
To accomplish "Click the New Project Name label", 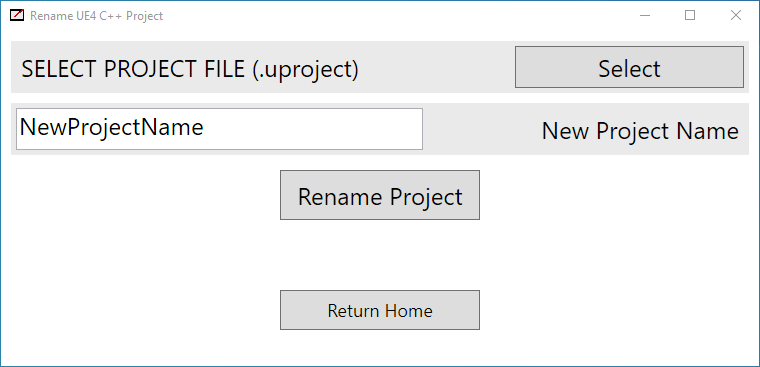I will tap(640, 131).
